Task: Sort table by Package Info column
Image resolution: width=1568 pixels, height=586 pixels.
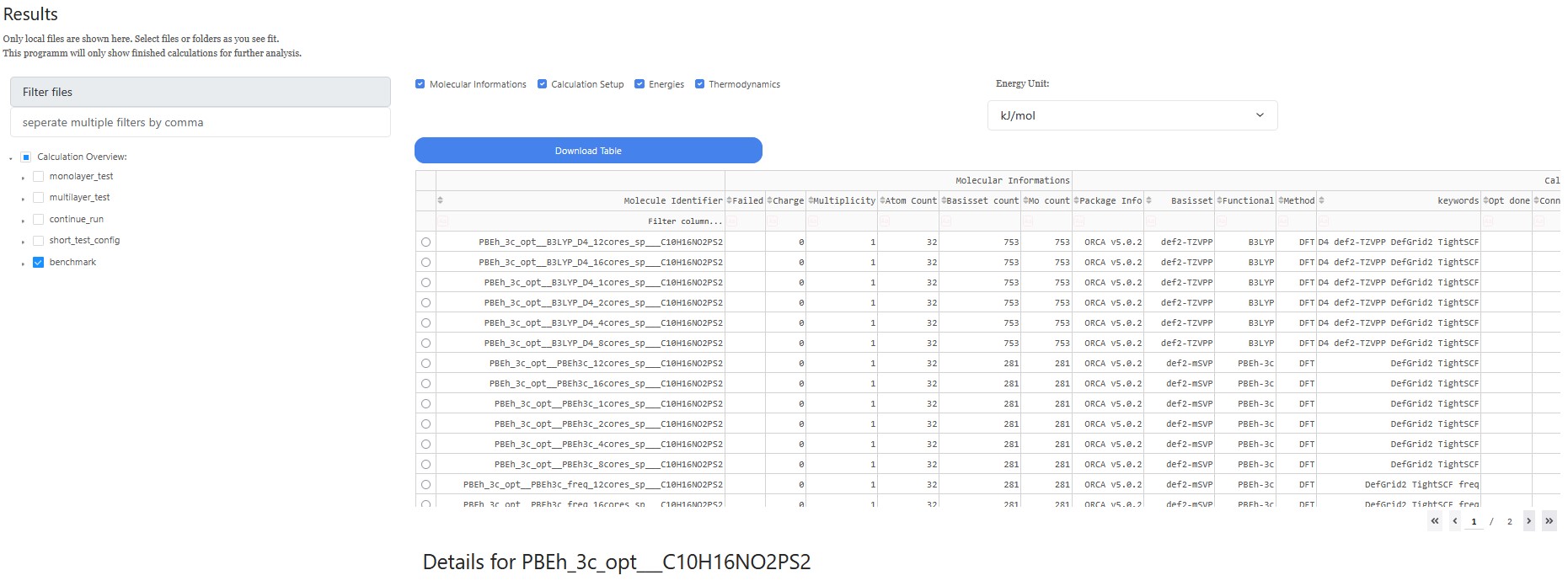Action: point(1077,200)
